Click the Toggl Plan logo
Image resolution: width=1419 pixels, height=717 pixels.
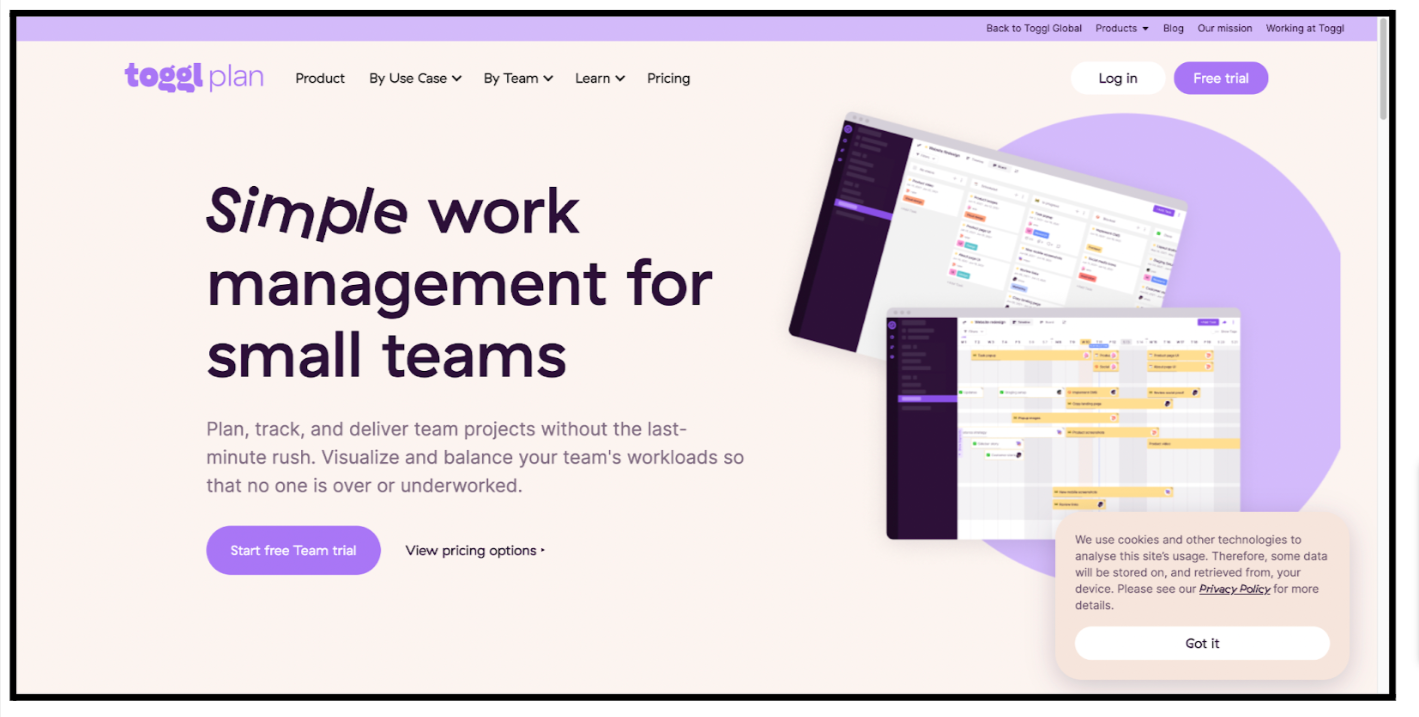194,78
